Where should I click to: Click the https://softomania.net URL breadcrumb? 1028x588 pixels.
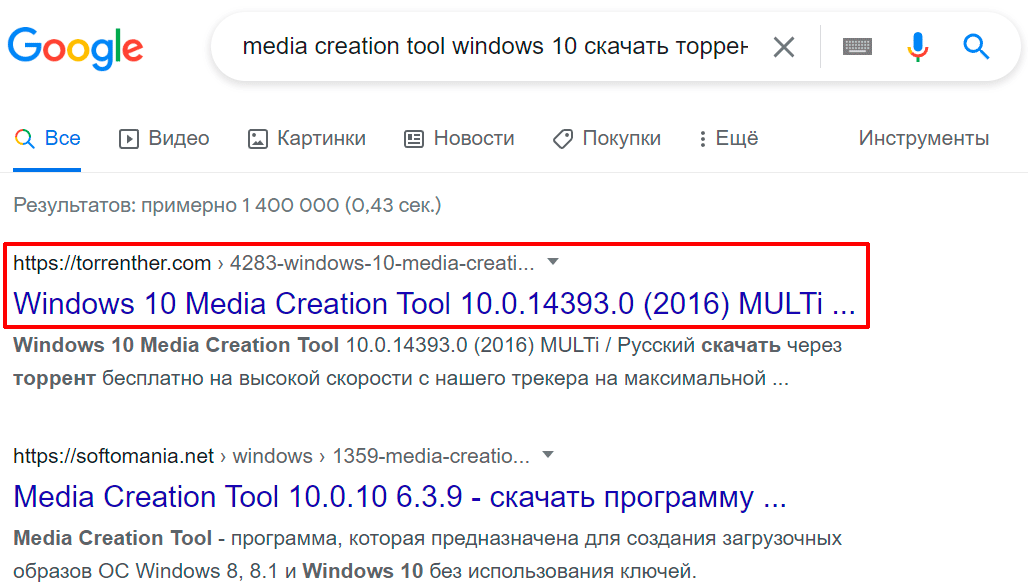pos(114,456)
